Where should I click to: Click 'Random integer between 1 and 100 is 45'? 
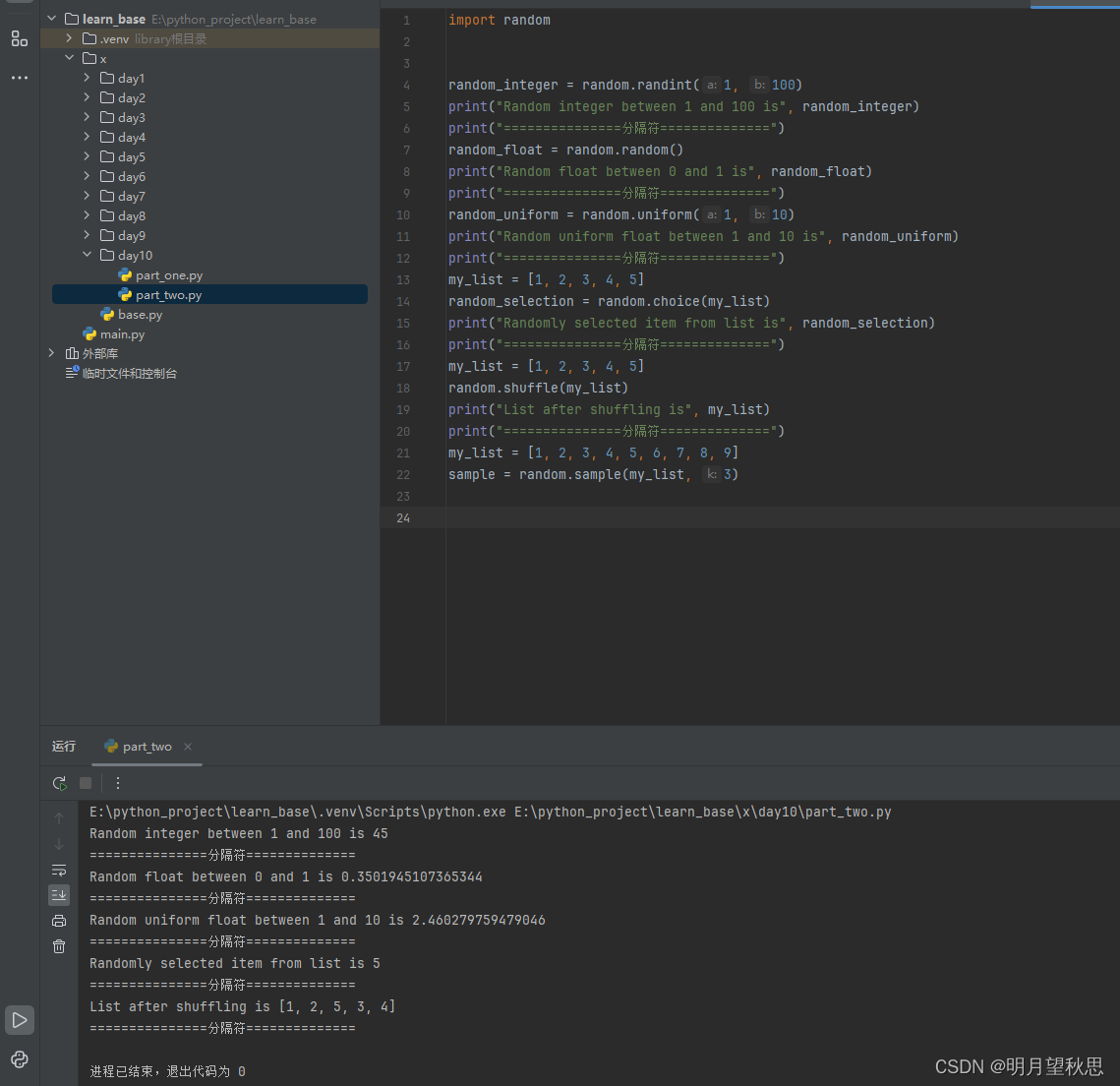coord(239,834)
